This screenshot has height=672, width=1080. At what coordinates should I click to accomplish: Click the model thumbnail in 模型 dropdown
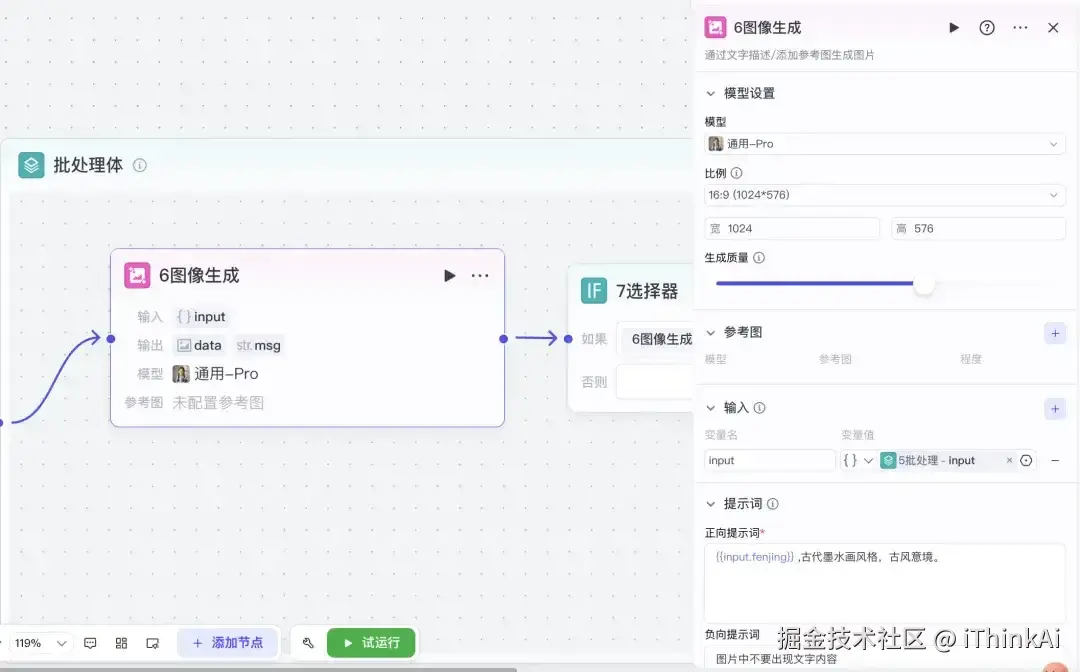716,144
